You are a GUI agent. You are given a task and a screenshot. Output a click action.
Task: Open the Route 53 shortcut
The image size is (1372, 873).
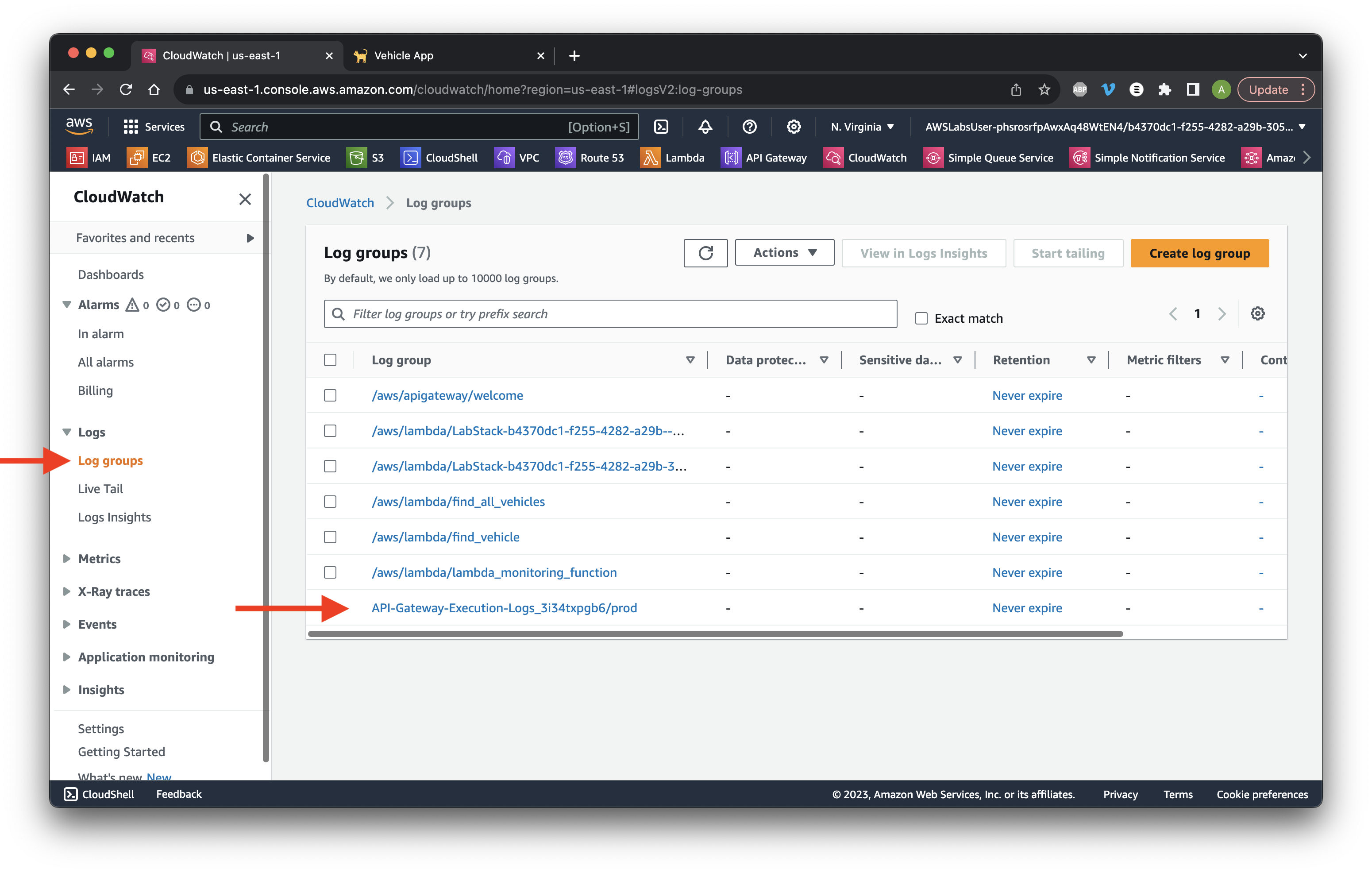[x=590, y=158]
